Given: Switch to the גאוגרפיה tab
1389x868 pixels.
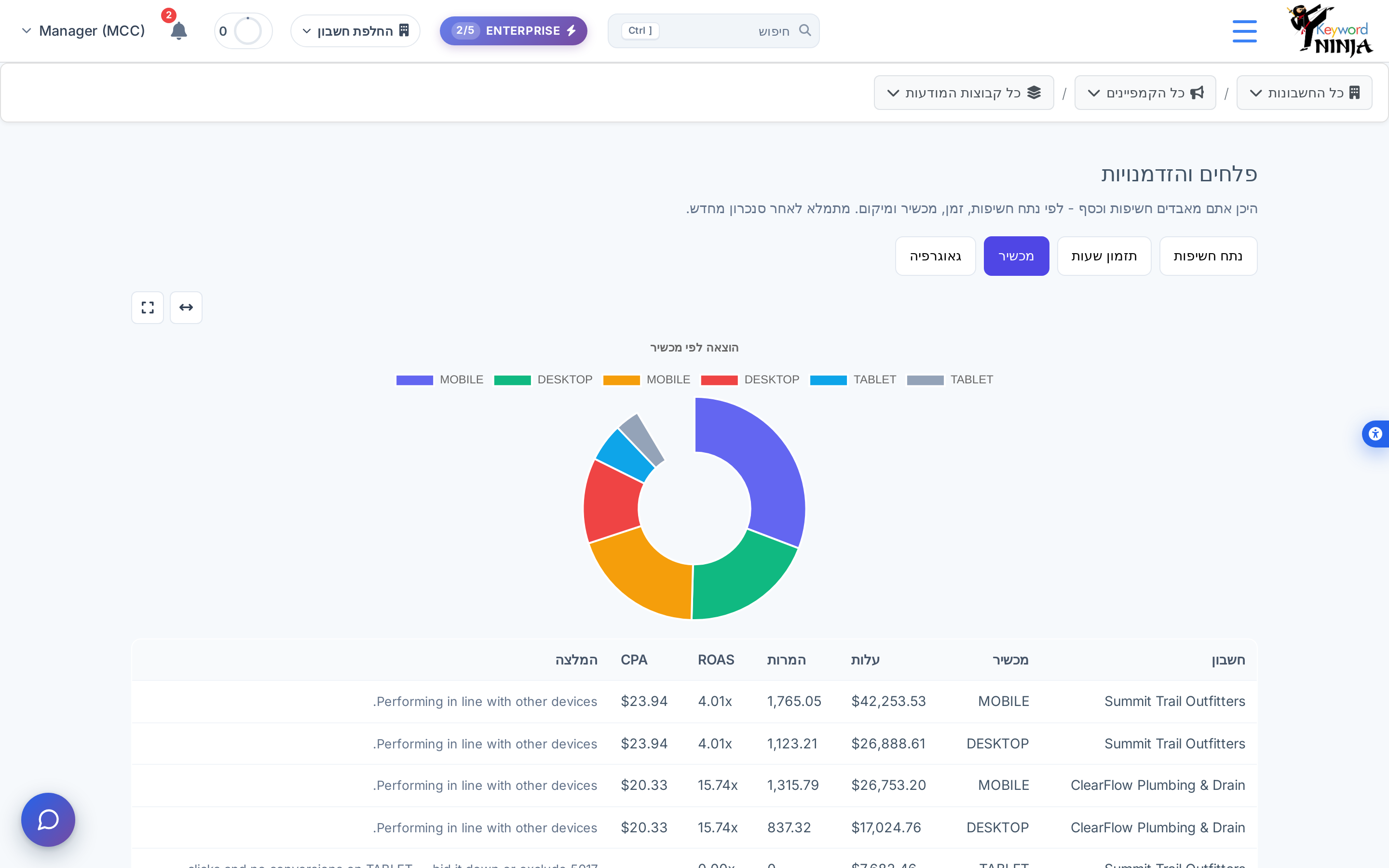Looking at the screenshot, I should point(935,256).
